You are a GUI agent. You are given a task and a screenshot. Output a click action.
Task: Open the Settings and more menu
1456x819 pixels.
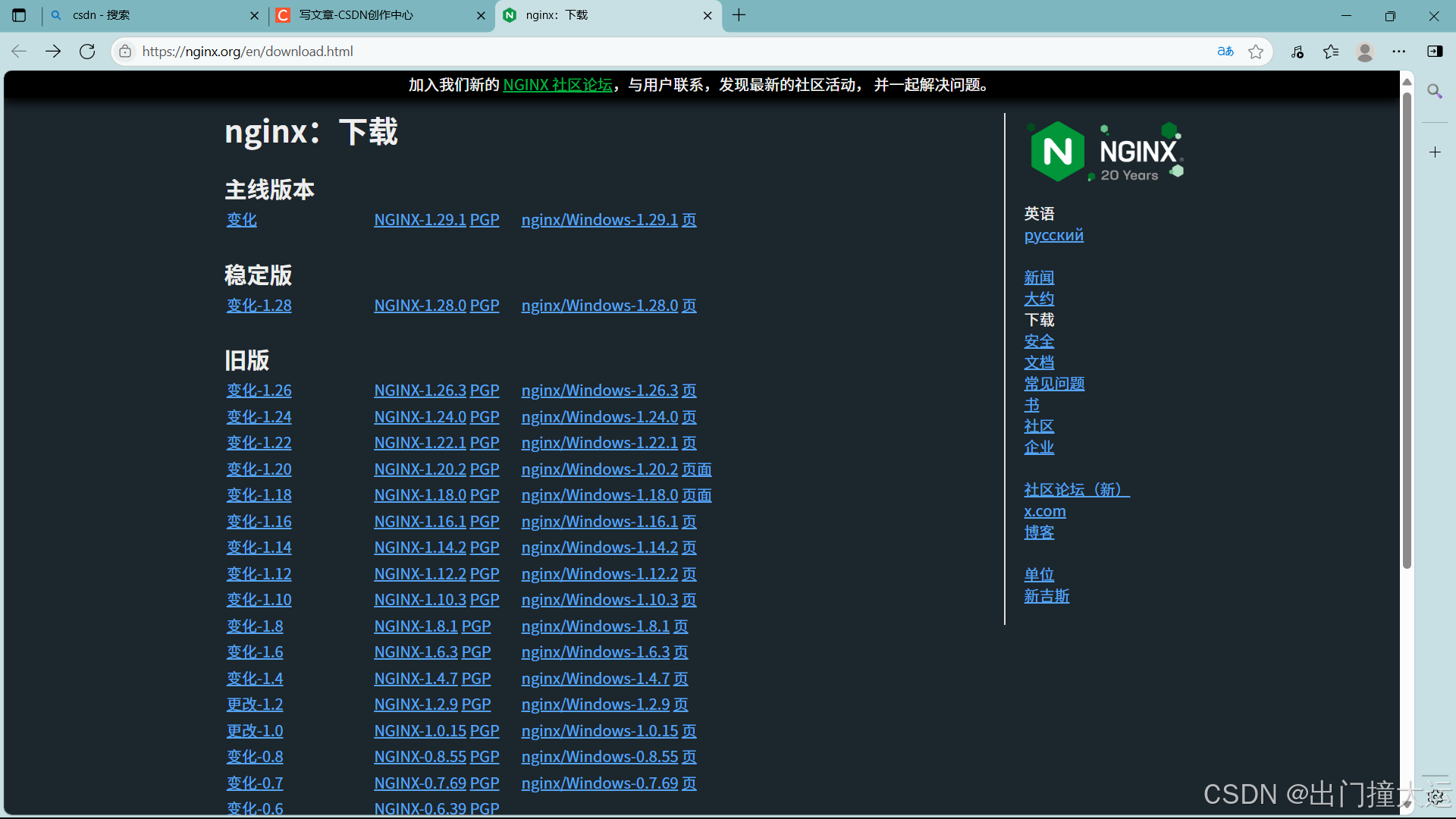(x=1399, y=52)
